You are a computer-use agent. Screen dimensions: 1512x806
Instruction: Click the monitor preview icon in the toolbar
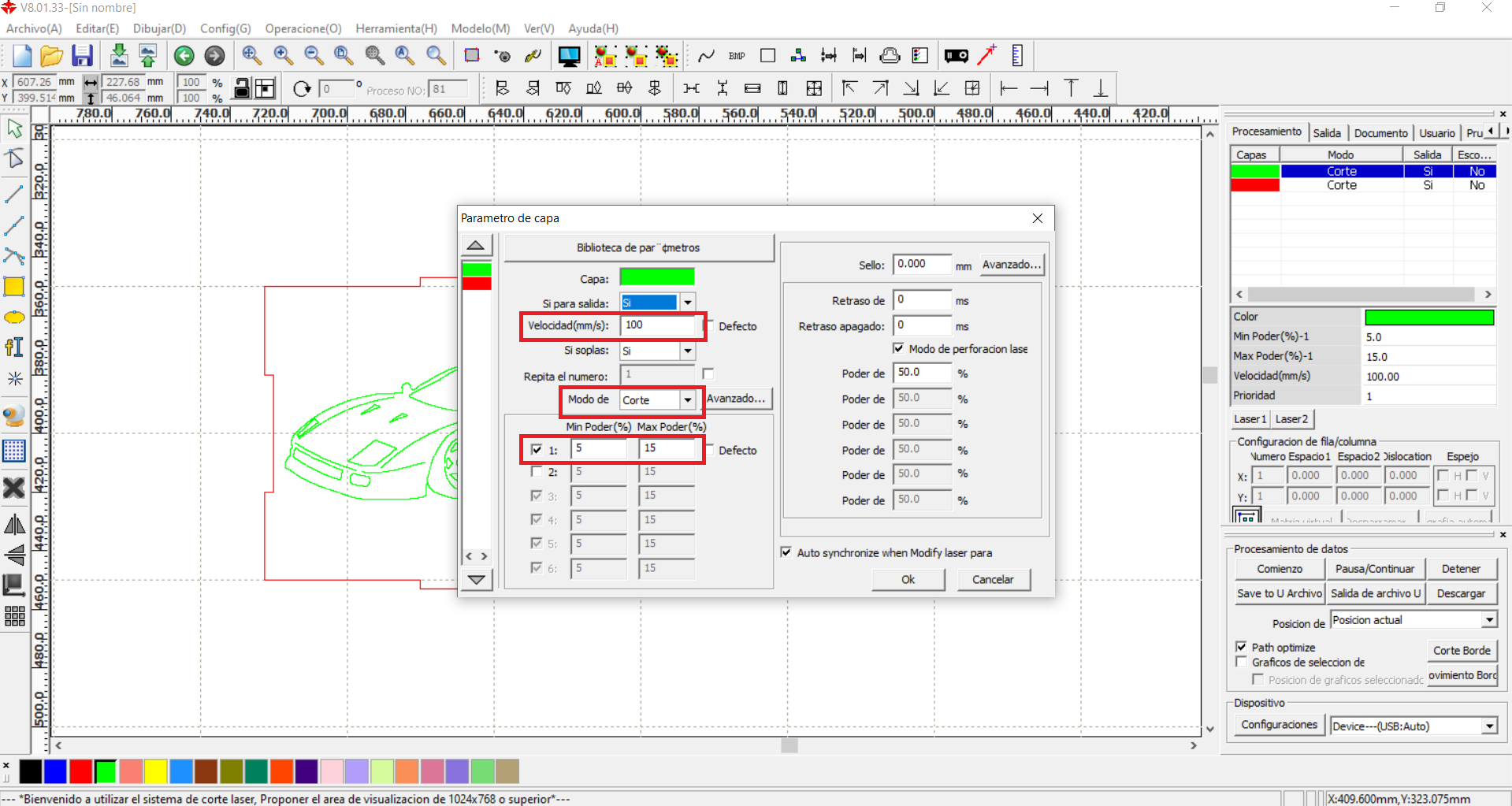coord(569,56)
